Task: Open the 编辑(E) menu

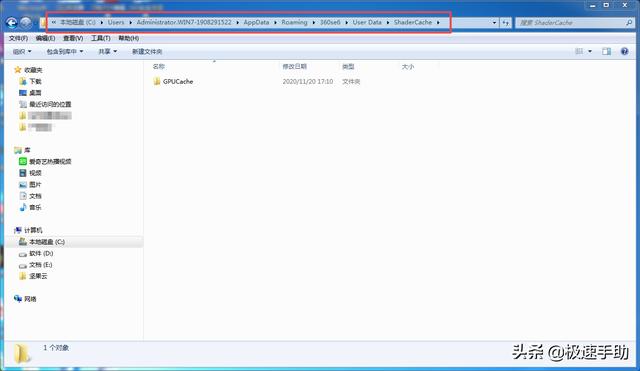Action: pyautogui.click(x=45, y=38)
